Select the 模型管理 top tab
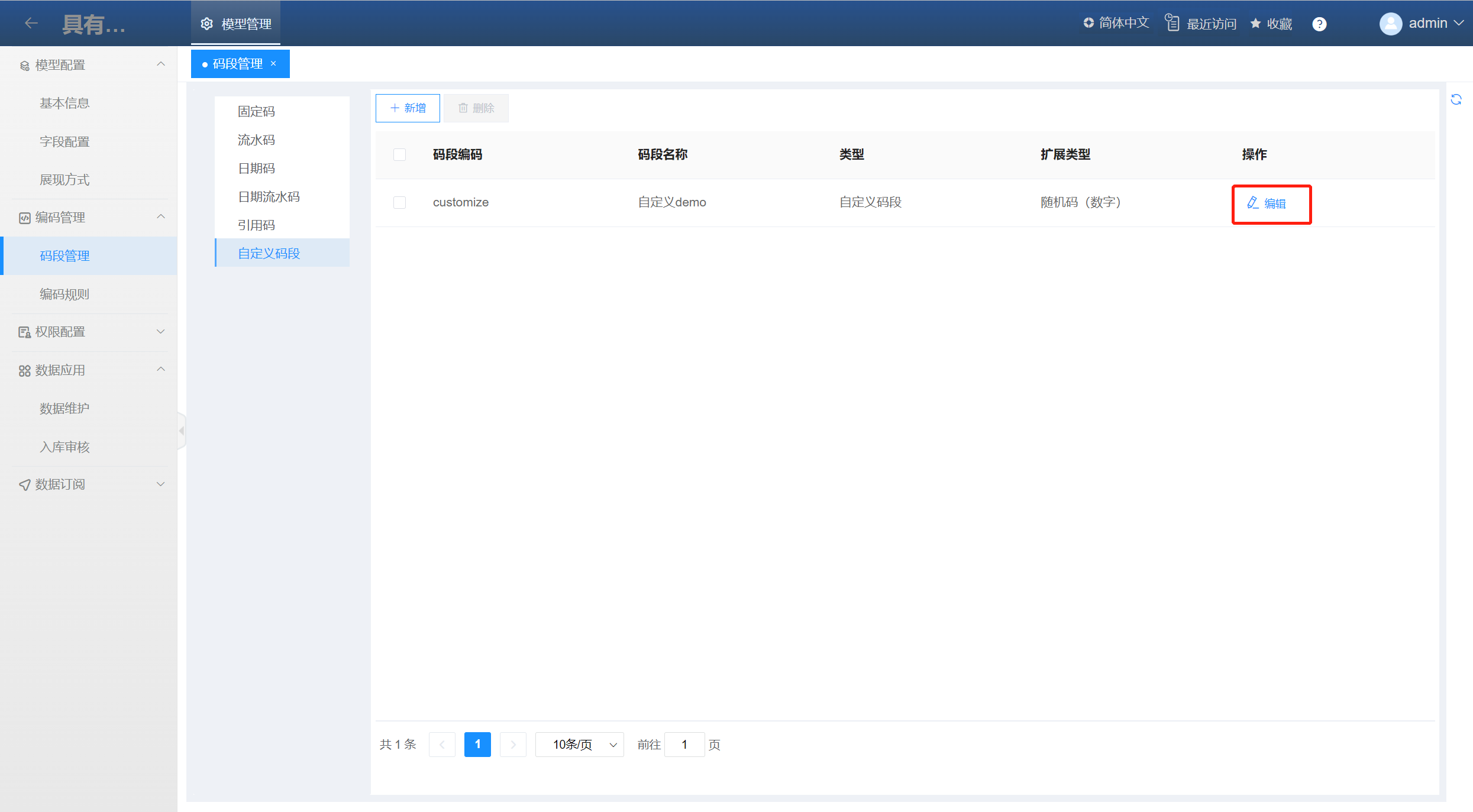The height and width of the screenshot is (812, 1473). click(x=236, y=24)
